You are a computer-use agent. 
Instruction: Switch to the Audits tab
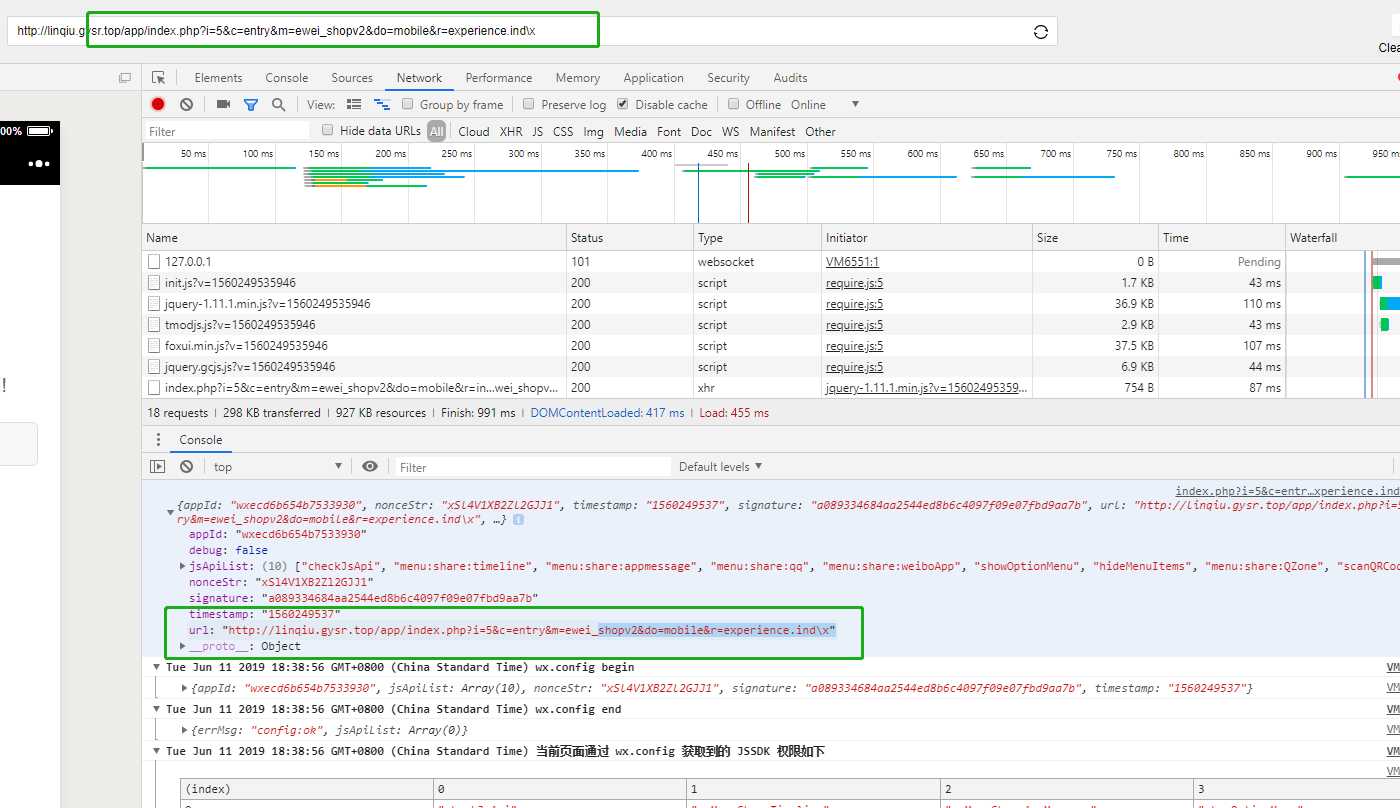(790, 78)
